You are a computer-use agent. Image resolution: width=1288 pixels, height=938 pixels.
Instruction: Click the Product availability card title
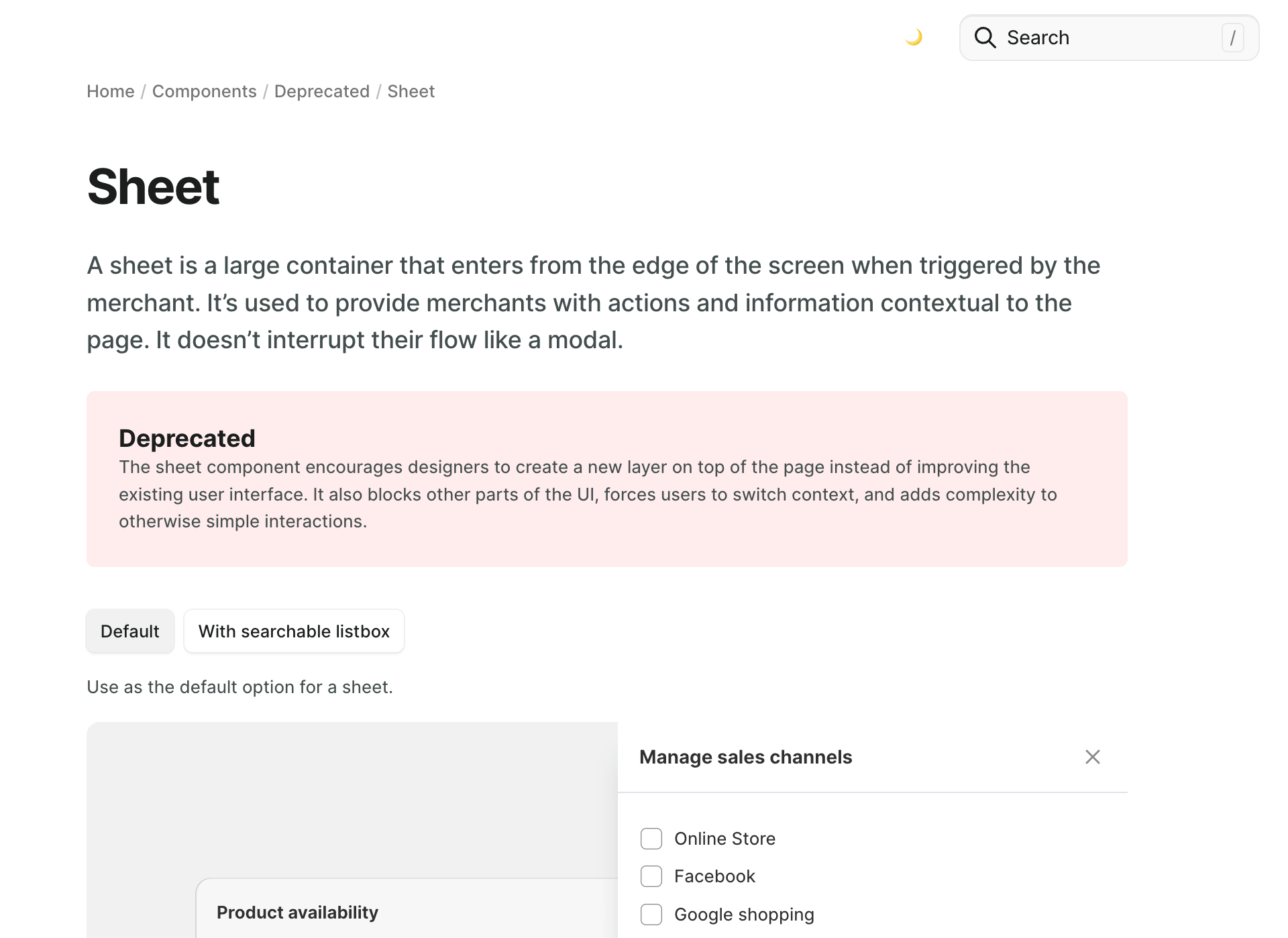pos(297,913)
